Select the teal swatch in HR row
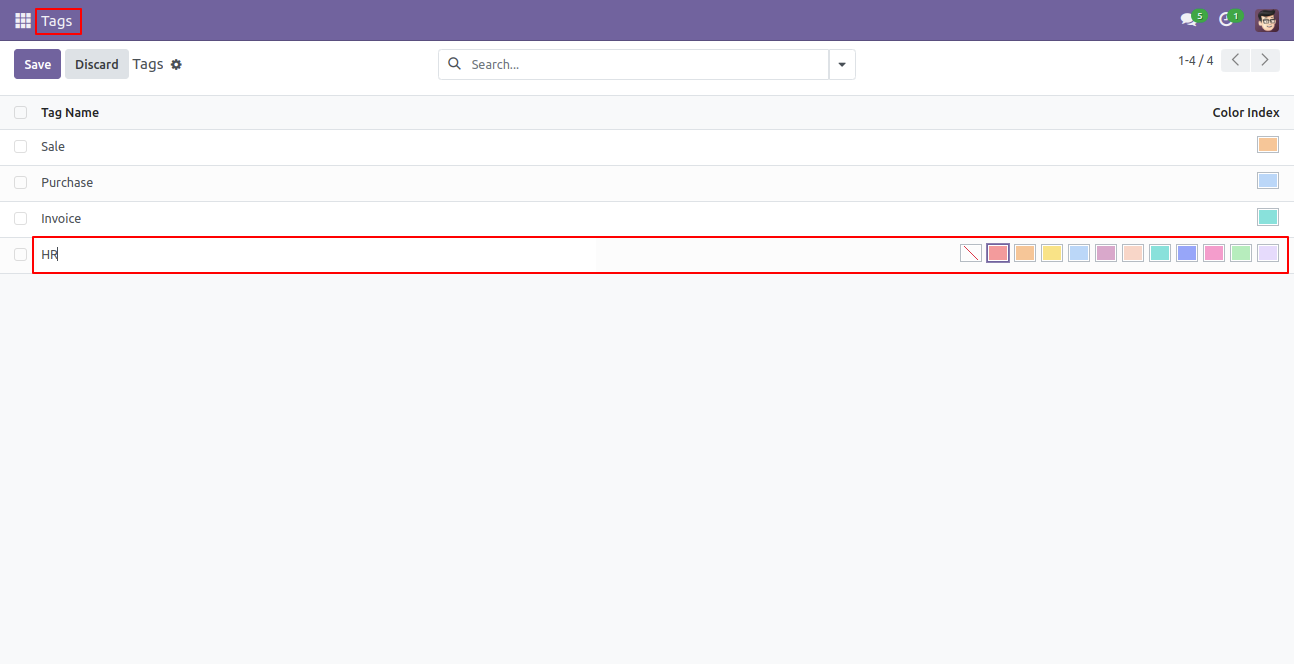This screenshot has width=1294, height=664. tap(1160, 253)
